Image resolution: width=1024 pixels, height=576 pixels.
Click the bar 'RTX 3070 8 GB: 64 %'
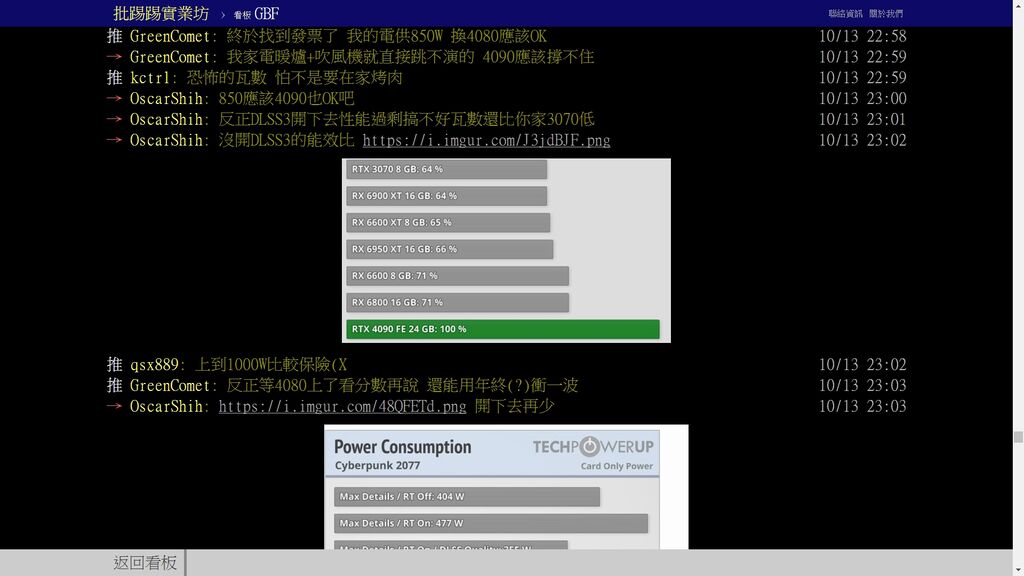point(447,169)
